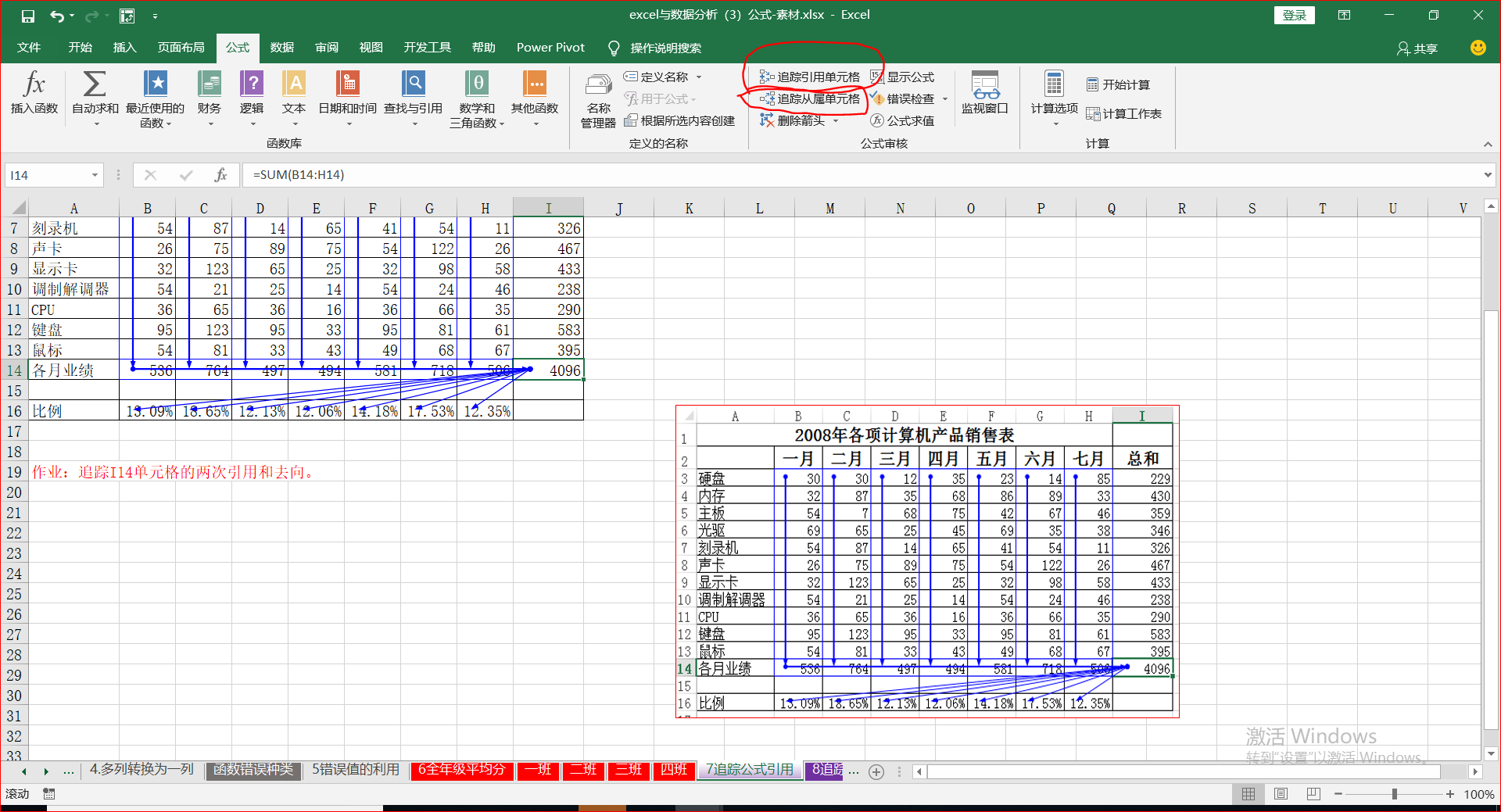The image size is (1501, 812).
Task: Expand Error Checking dropdown arrow
Action: [944, 98]
